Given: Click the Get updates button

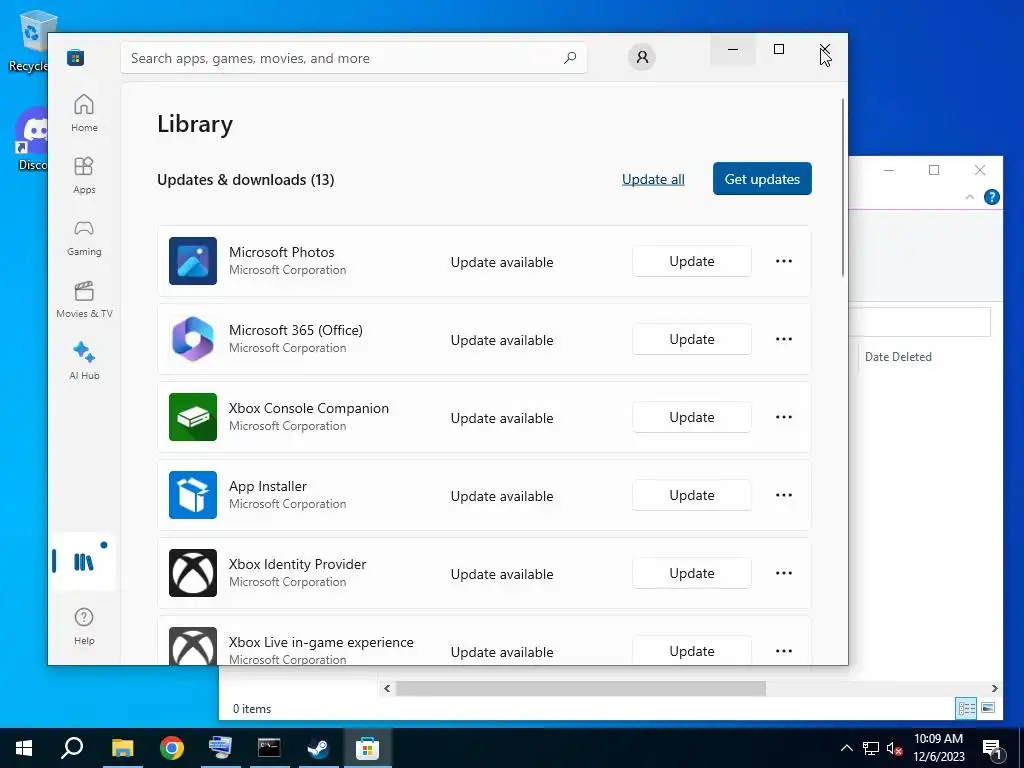Looking at the screenshot, I should pyautogui.click(x=762, y=179).
